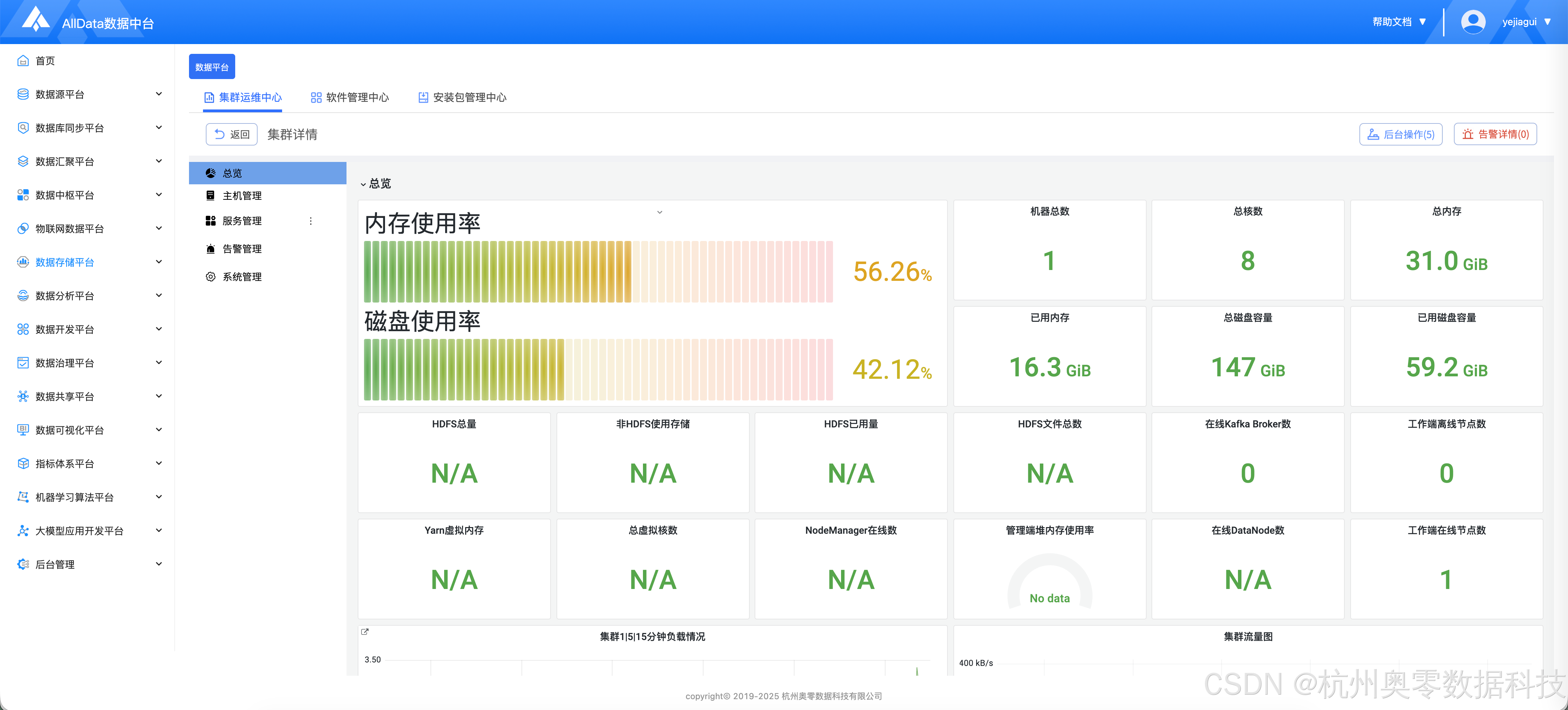Click the three-dot menu beside 服务管理
This screenshot has width=1568, height=710.
coord(310,221)
